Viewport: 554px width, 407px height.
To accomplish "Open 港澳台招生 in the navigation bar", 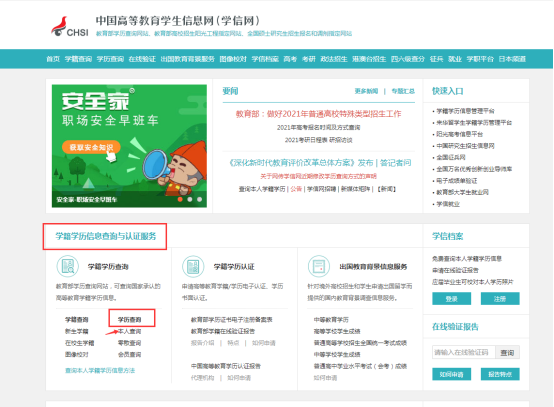I will pyautogui.click(x=369, y=59).
